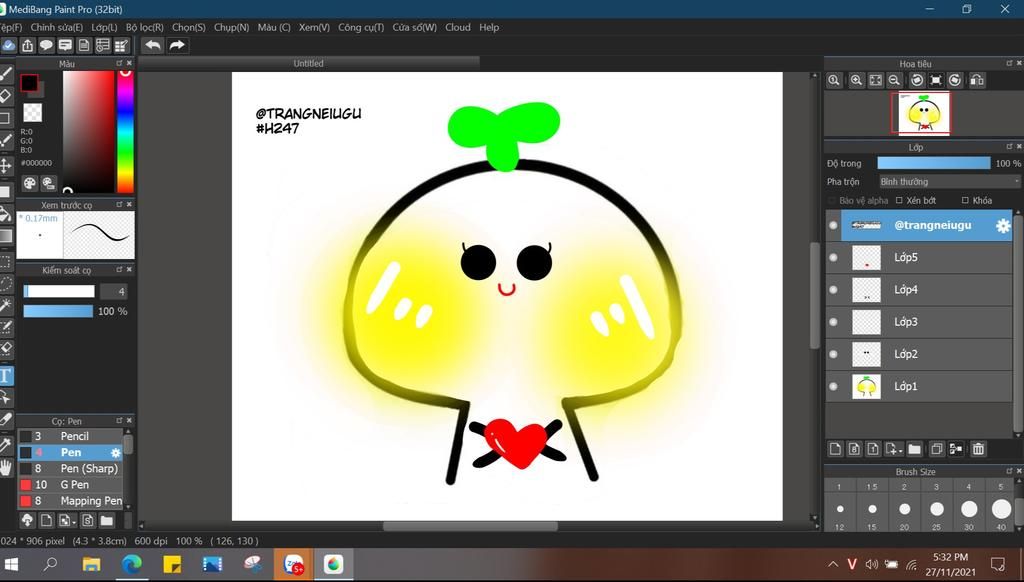
Task: Open the Help menu
Action: [489, 27]
